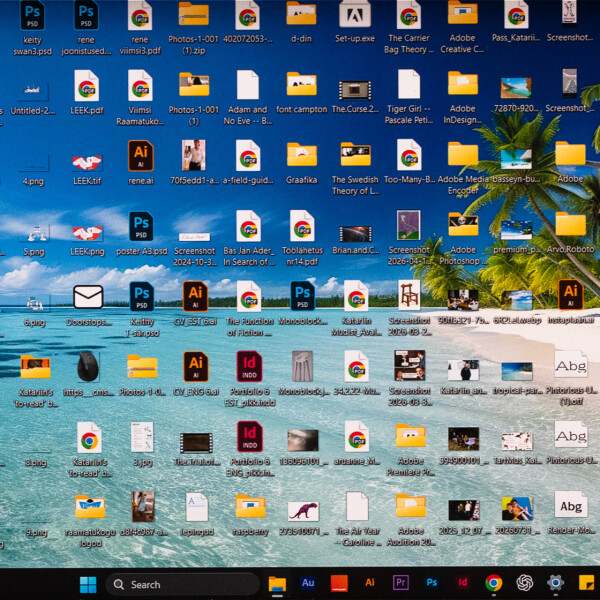
Task: Open Tiger Girl -- Pascale Peti... file
Action: pyautogui.click(x=409, y=84)
